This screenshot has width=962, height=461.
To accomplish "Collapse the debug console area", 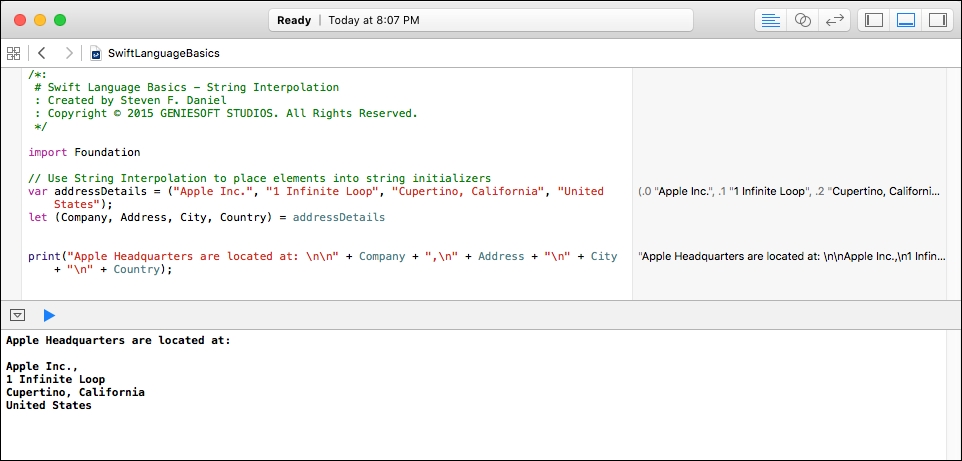I will point(18,315).
